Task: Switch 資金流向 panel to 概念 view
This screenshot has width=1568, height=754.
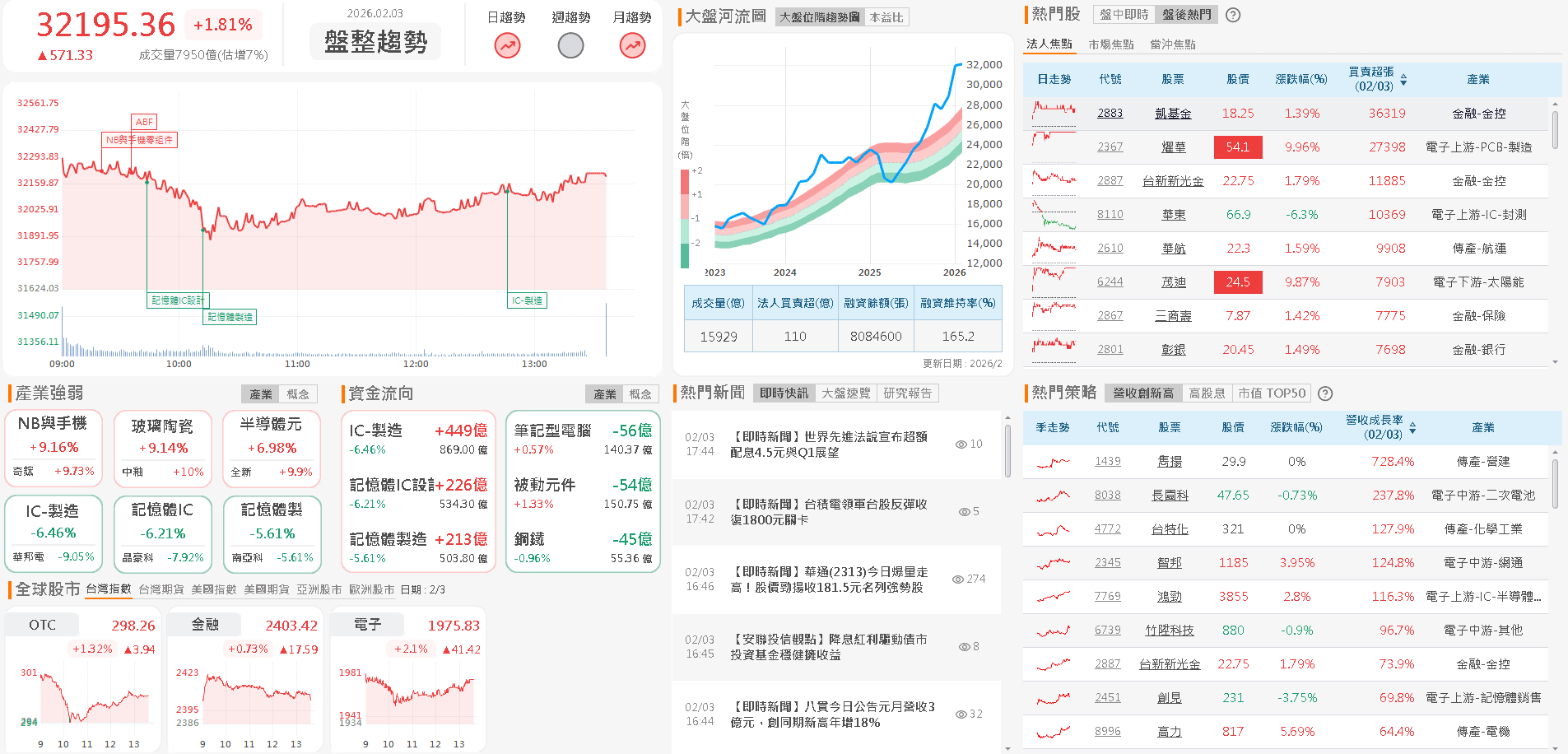Action: 642,393
